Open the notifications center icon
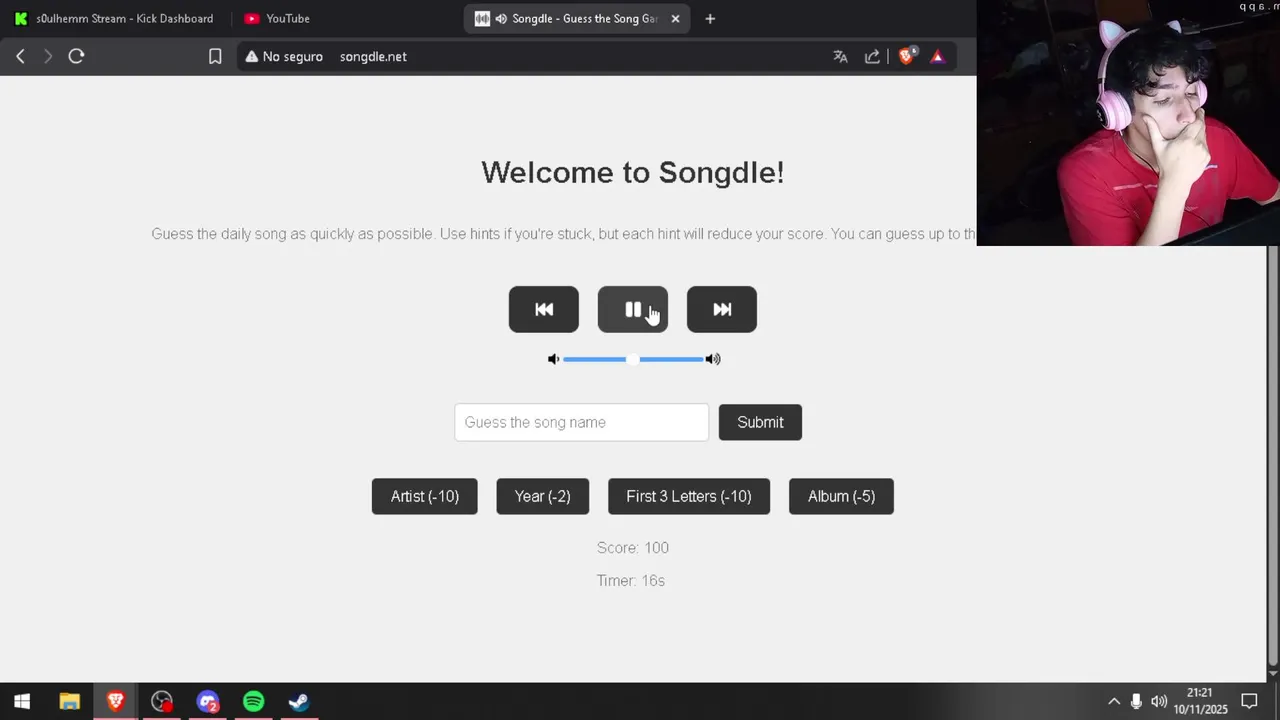The image size is (1280, 720). [x=1249, y=701]
